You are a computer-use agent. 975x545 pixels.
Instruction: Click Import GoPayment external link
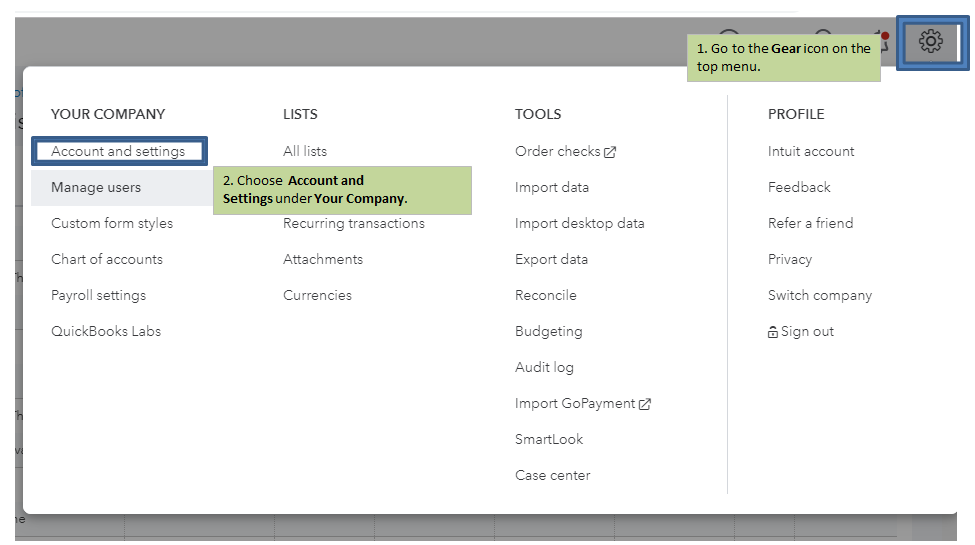point(583,403)
